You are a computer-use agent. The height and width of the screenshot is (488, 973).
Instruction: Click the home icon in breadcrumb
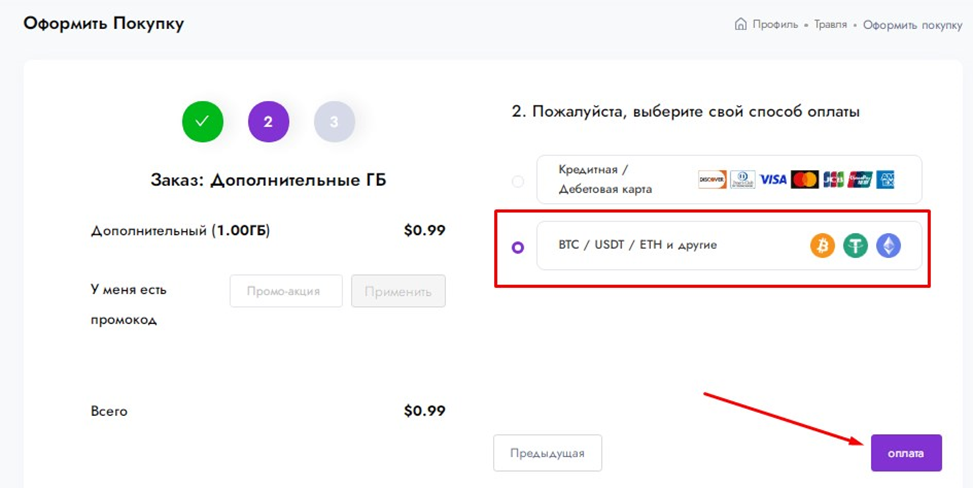pos(741,24)
